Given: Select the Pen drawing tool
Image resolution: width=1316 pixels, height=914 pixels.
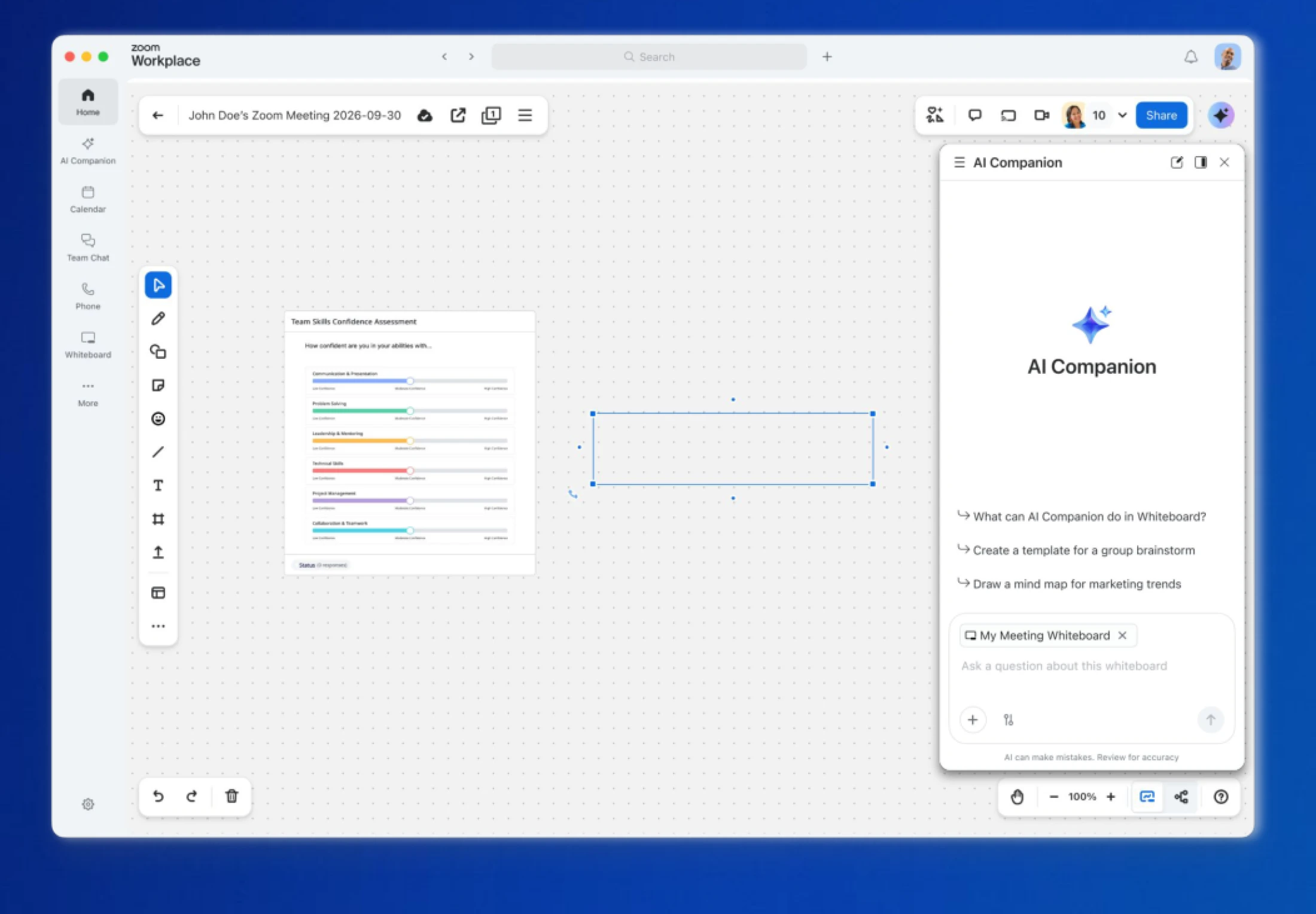Looking at the screenshot, I should (158, 318).
